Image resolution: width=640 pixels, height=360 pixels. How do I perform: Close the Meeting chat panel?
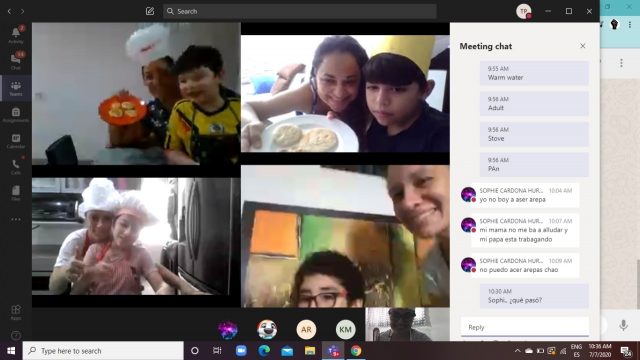(582, 46)
